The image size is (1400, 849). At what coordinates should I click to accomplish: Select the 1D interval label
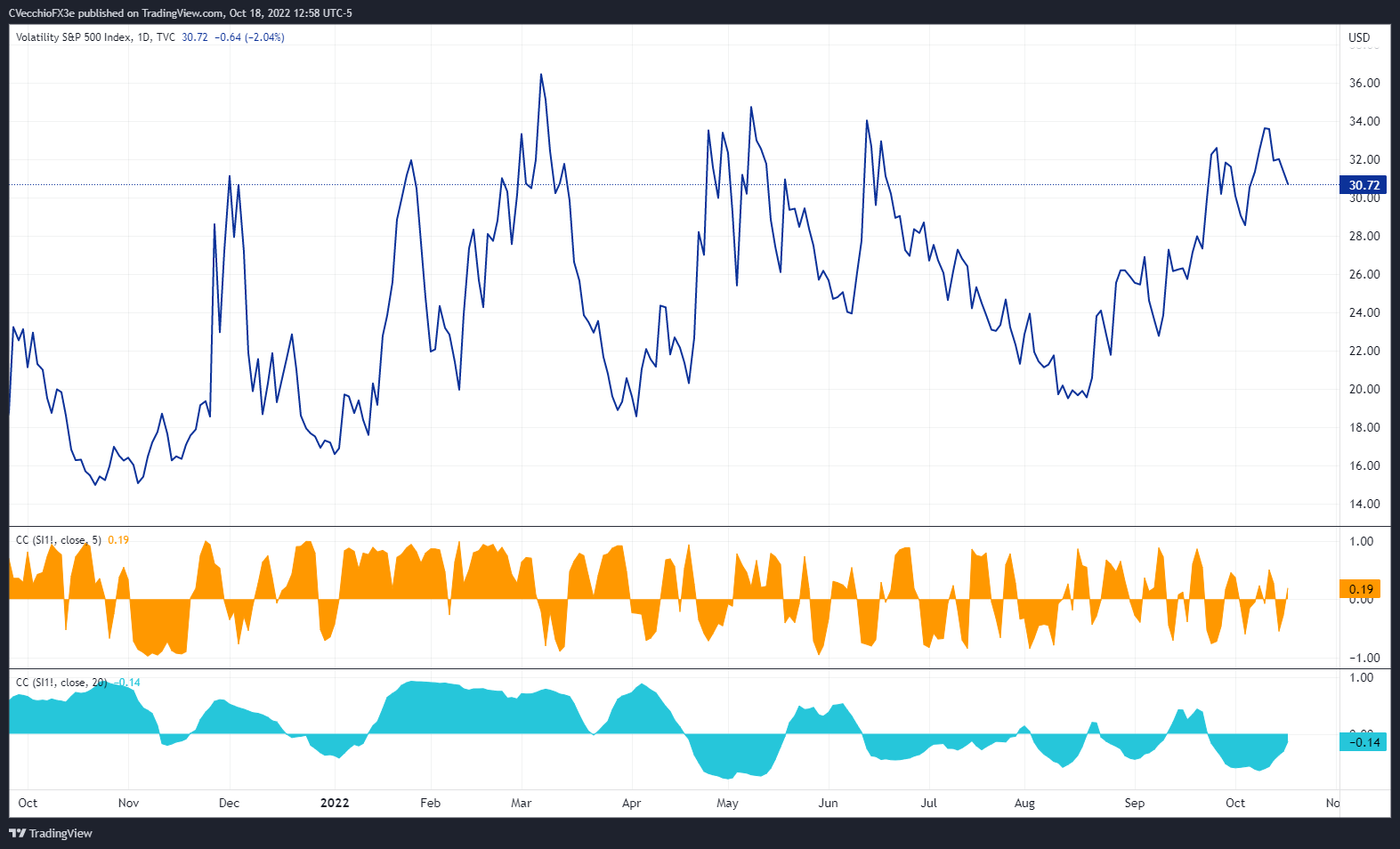[143, 37]
